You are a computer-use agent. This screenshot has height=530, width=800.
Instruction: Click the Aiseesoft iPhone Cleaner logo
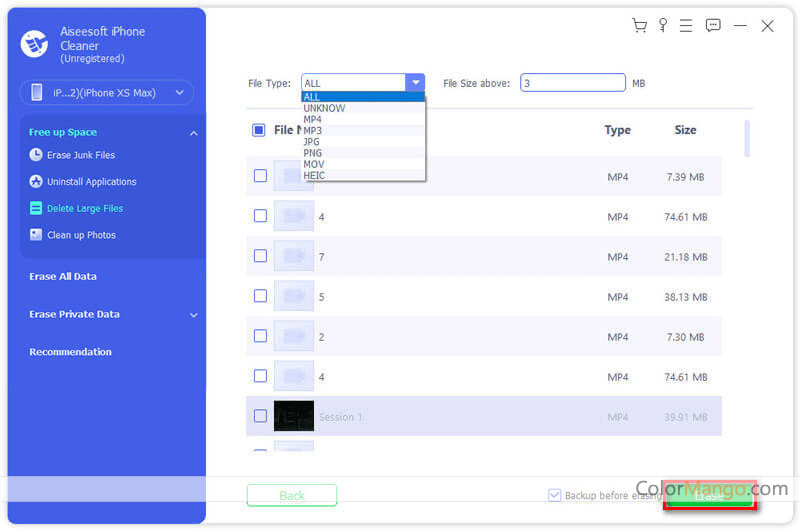pos(35,44)
